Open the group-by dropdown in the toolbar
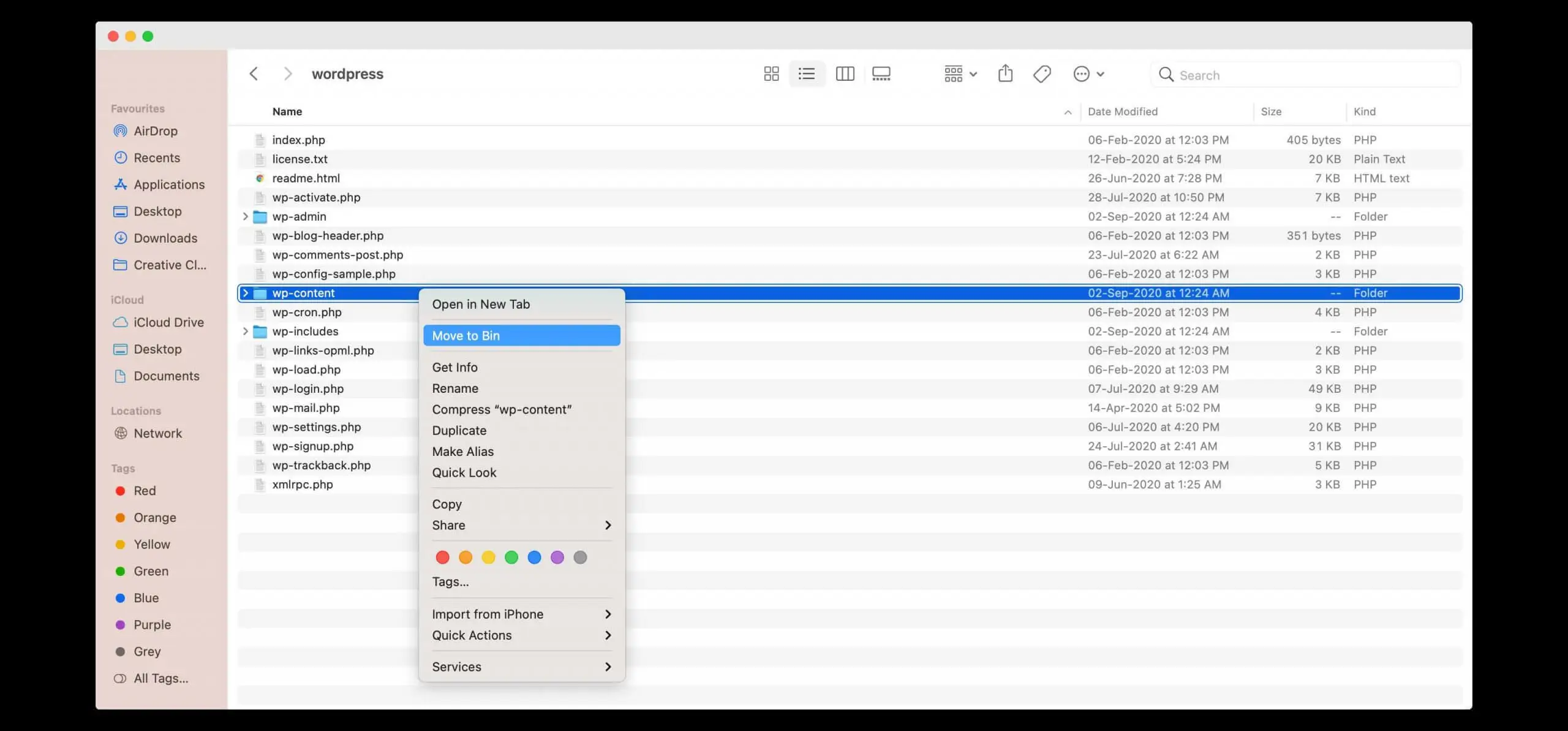 click(x=960, y=74)
